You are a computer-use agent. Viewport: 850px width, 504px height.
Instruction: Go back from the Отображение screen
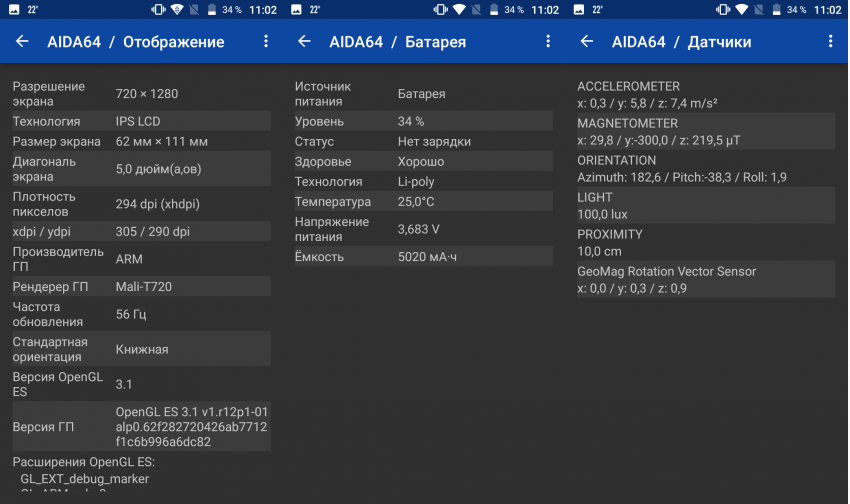pyautogui.click(x=22, y=41)
